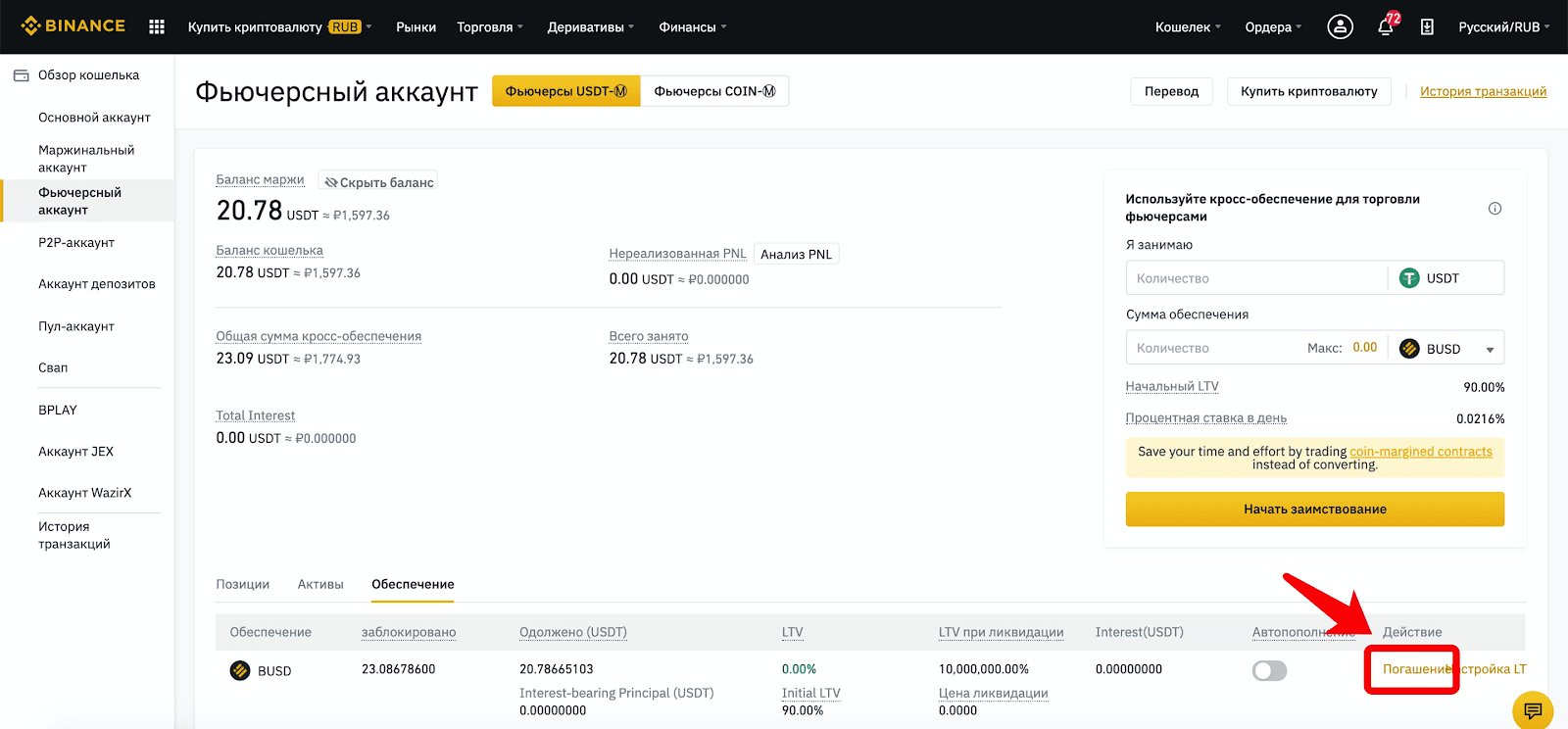
Task: Focus the borrow amount Количество field
Action: pos(1256,278)
